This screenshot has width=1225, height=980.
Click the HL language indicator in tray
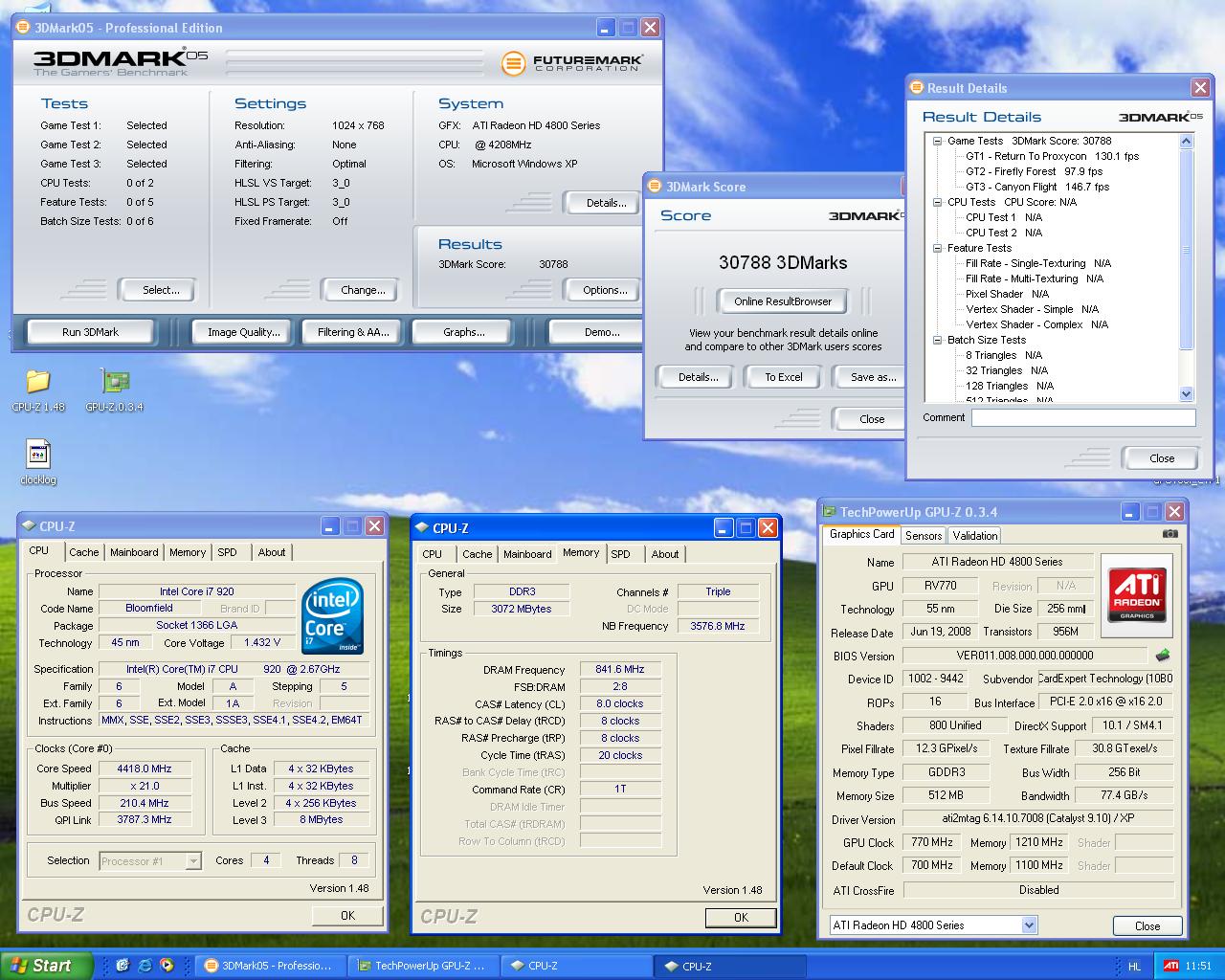coord(1134,966)
